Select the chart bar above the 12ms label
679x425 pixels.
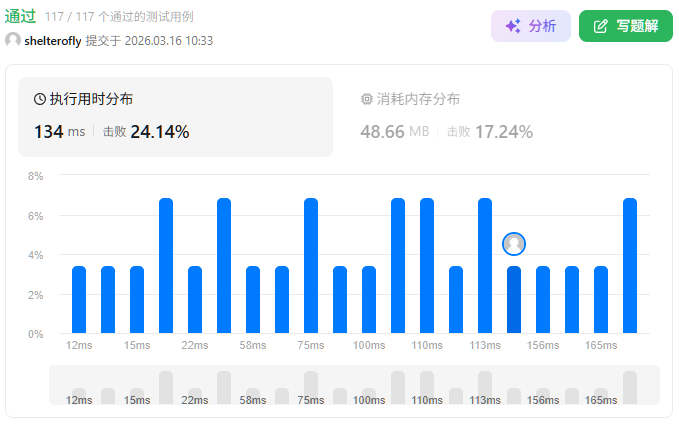(79, 299)
